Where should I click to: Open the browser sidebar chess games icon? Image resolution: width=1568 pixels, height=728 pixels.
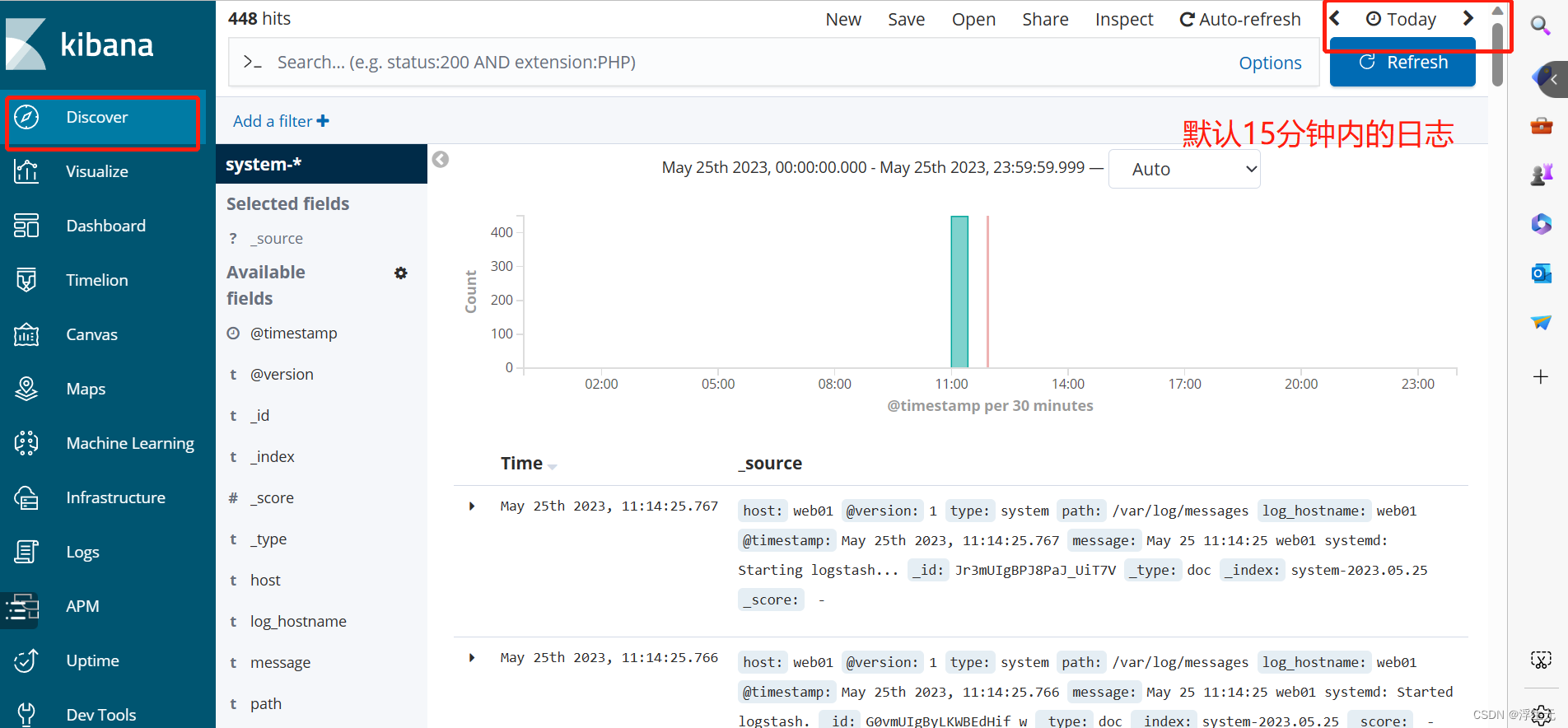tap(1542, 174)
